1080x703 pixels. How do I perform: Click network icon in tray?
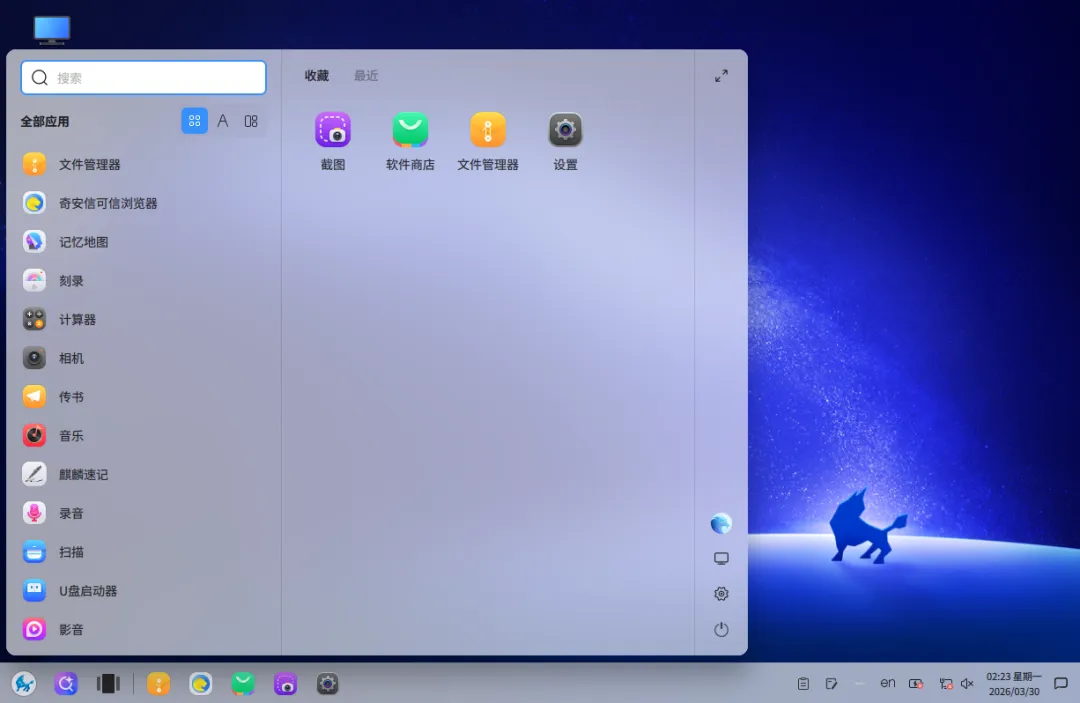click(946, 684)
